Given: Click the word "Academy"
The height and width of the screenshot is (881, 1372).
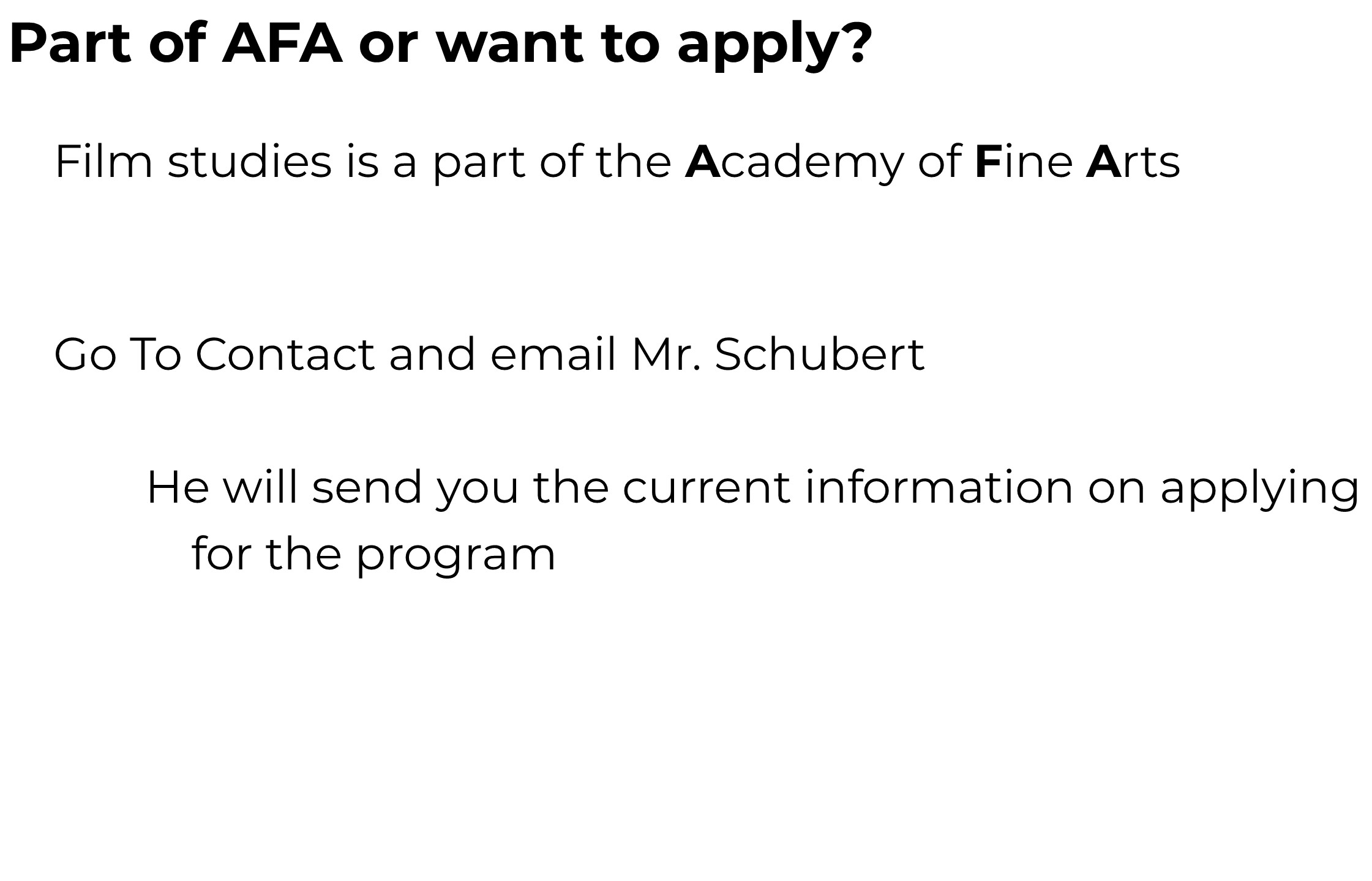Looking at the screenshot, I should 793,163.
